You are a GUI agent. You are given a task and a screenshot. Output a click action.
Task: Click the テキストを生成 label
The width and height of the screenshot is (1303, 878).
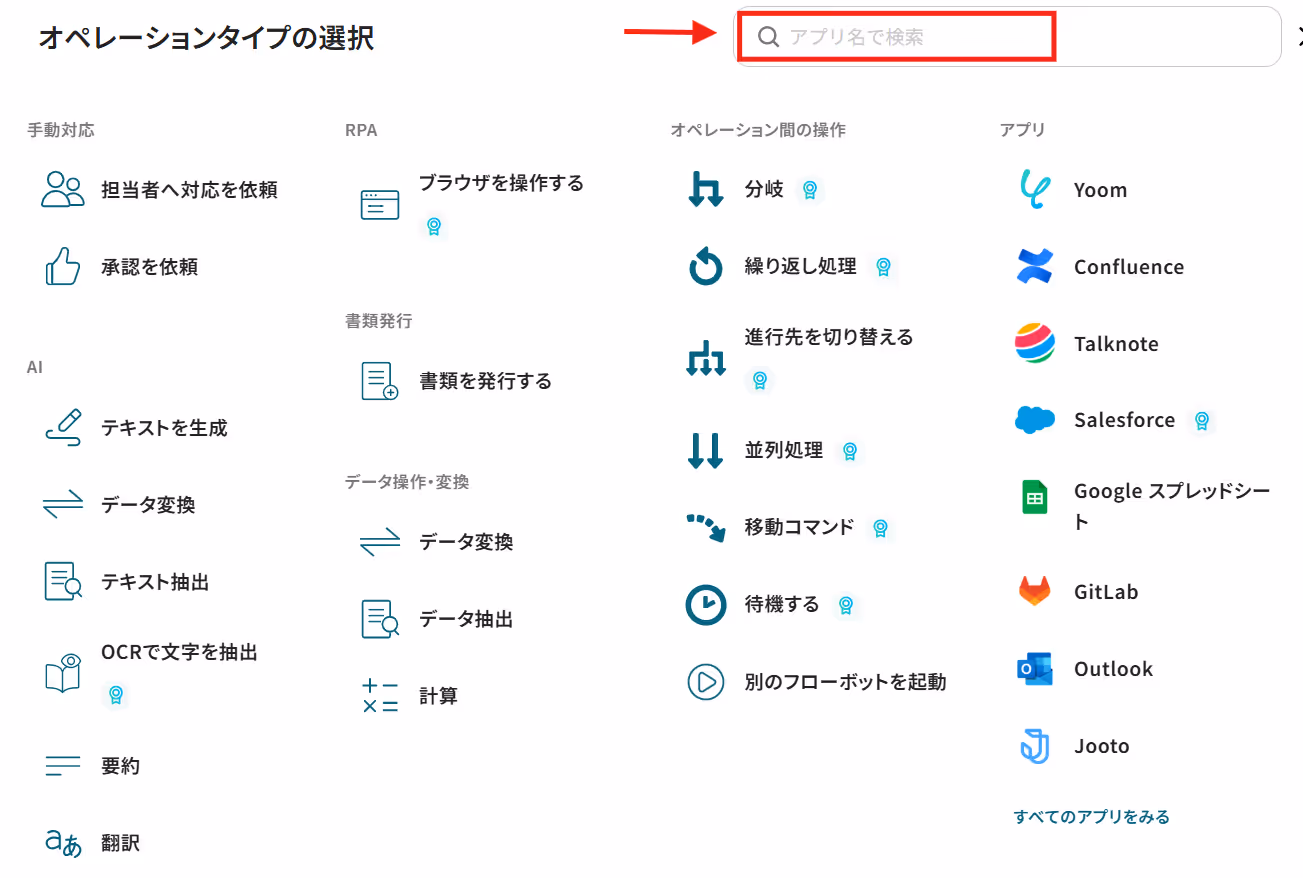(x=164, y=428)
